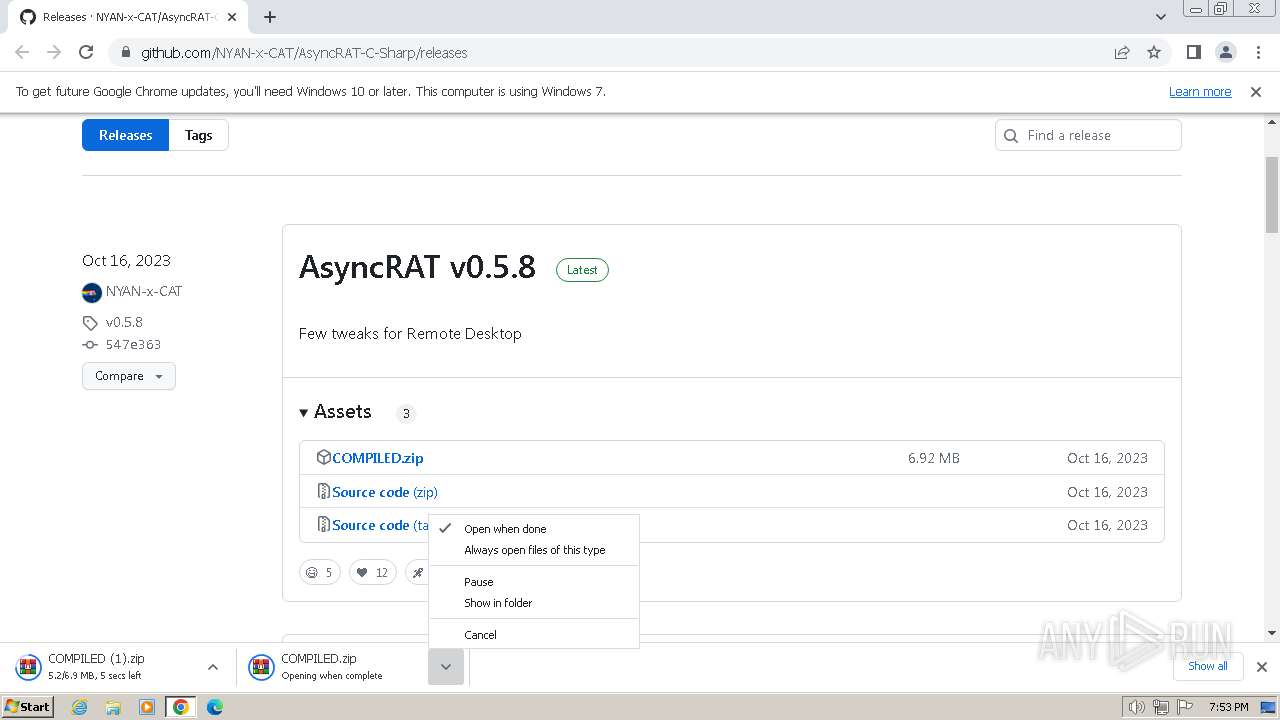Click the address bar URL
This screenshot has height=720, width=1280.
pos(304,53)
